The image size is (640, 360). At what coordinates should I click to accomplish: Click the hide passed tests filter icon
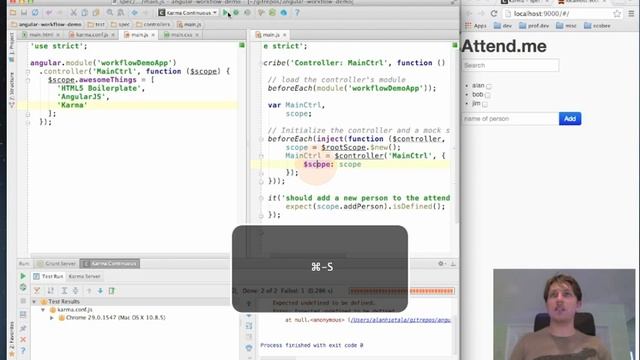37,291
